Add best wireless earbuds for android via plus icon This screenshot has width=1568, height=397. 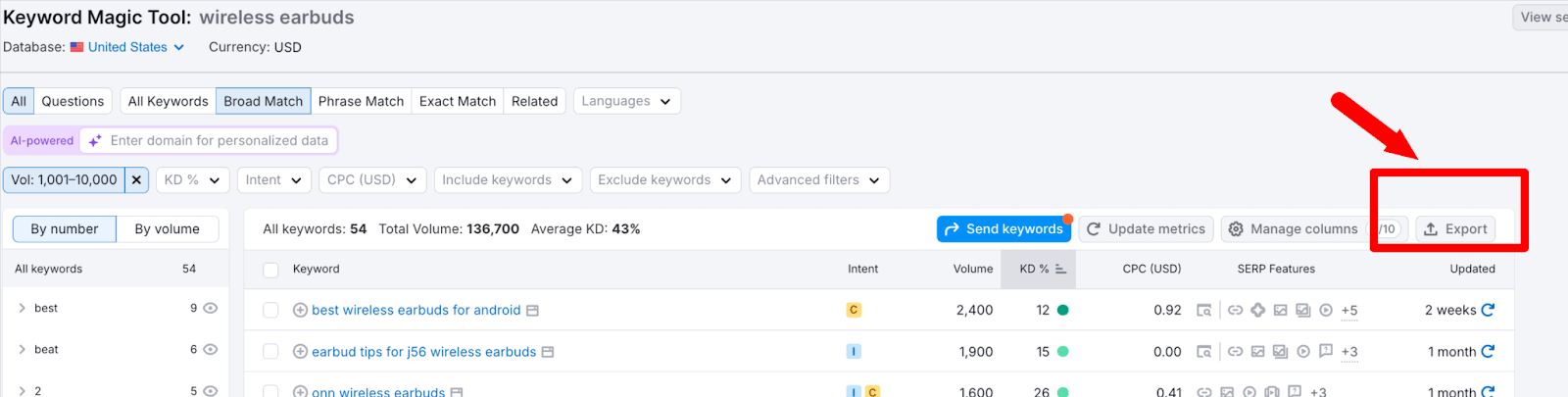[300, 310]
